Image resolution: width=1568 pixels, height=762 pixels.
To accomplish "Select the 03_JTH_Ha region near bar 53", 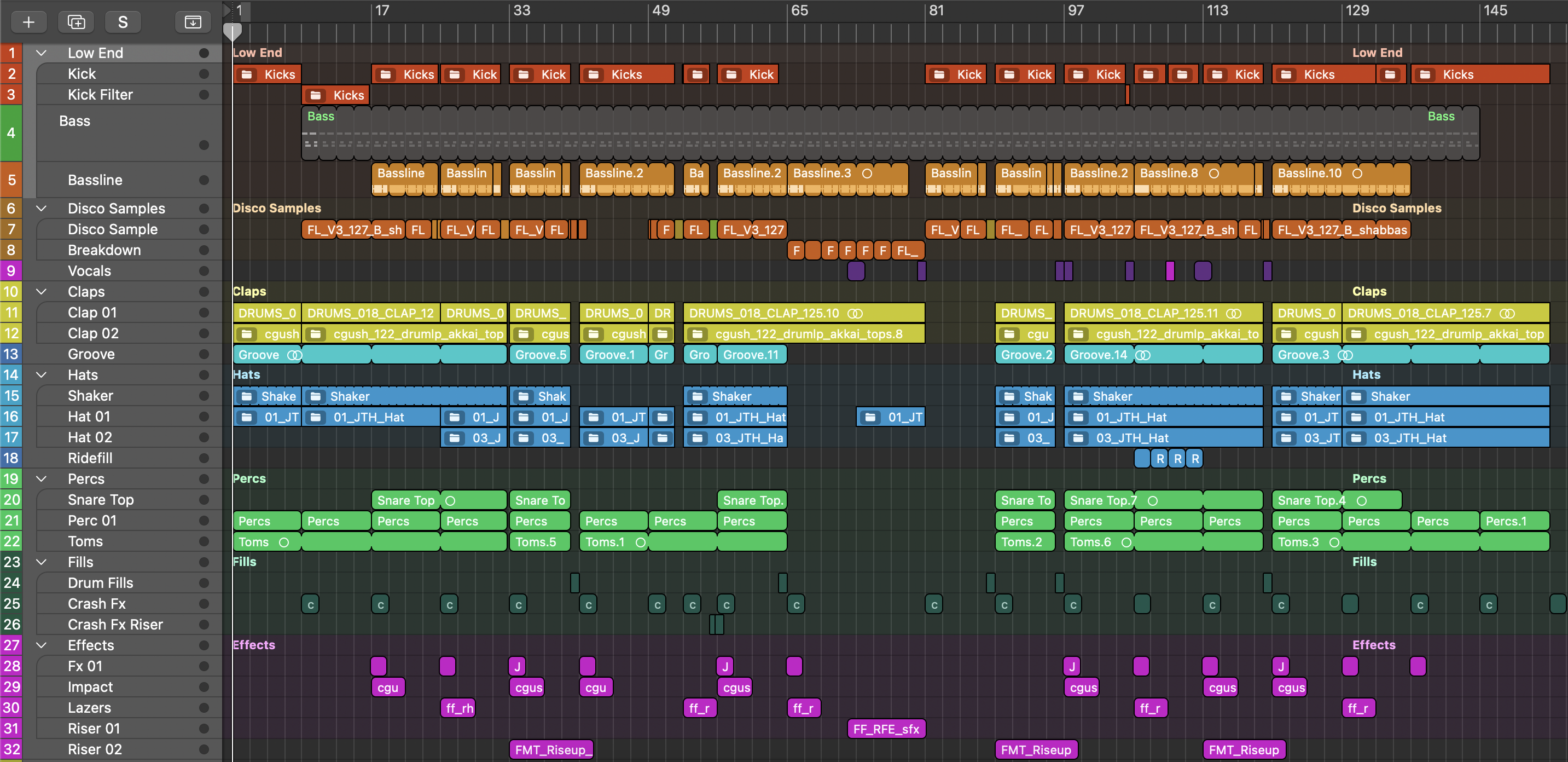I will [735, 438].
